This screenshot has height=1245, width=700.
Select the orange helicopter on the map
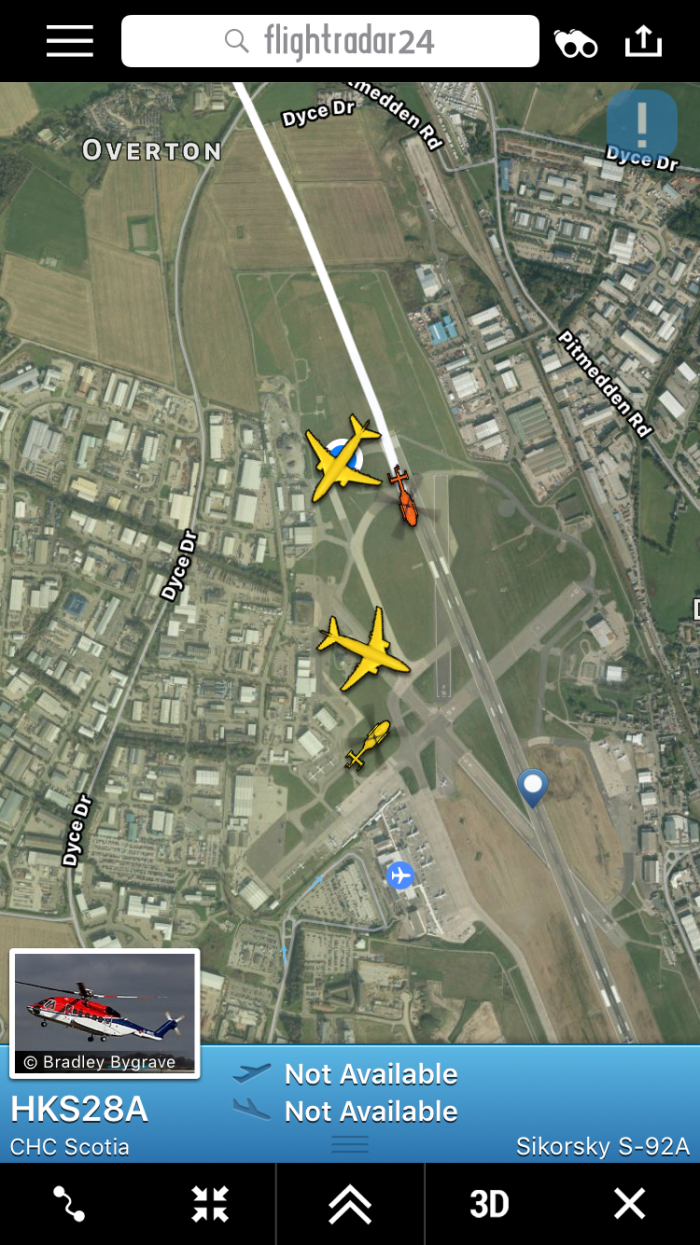point(402,495)
